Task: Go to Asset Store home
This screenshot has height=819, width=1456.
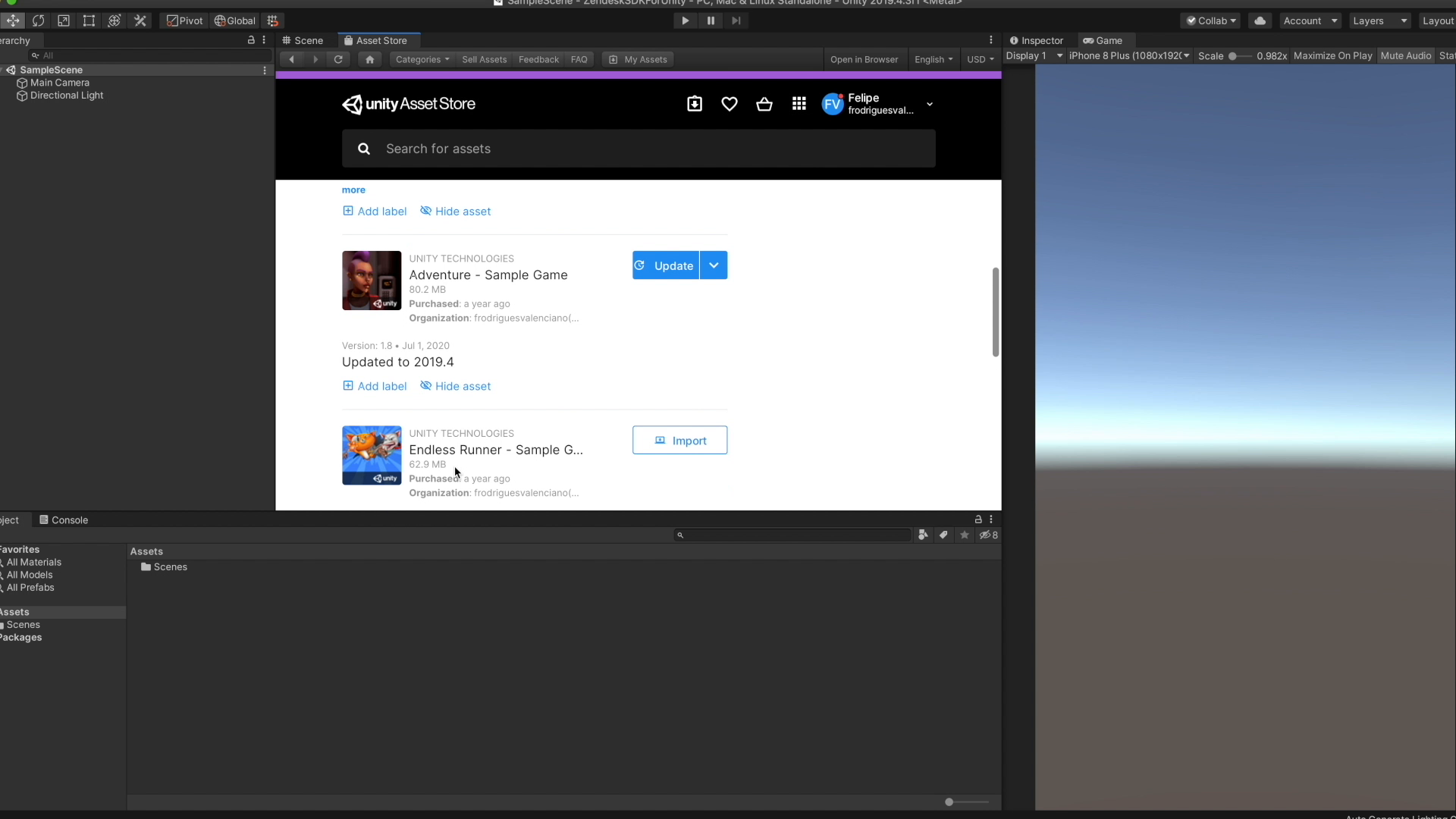Action: click(x=370, y=59)
